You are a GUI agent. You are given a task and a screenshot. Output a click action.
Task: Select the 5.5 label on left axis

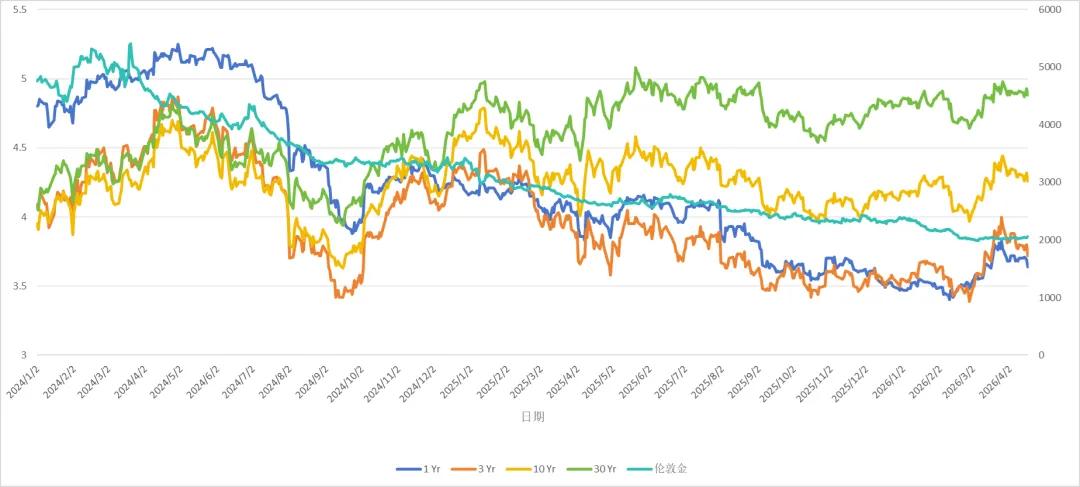pyautogui.click(x=19, y=10)
